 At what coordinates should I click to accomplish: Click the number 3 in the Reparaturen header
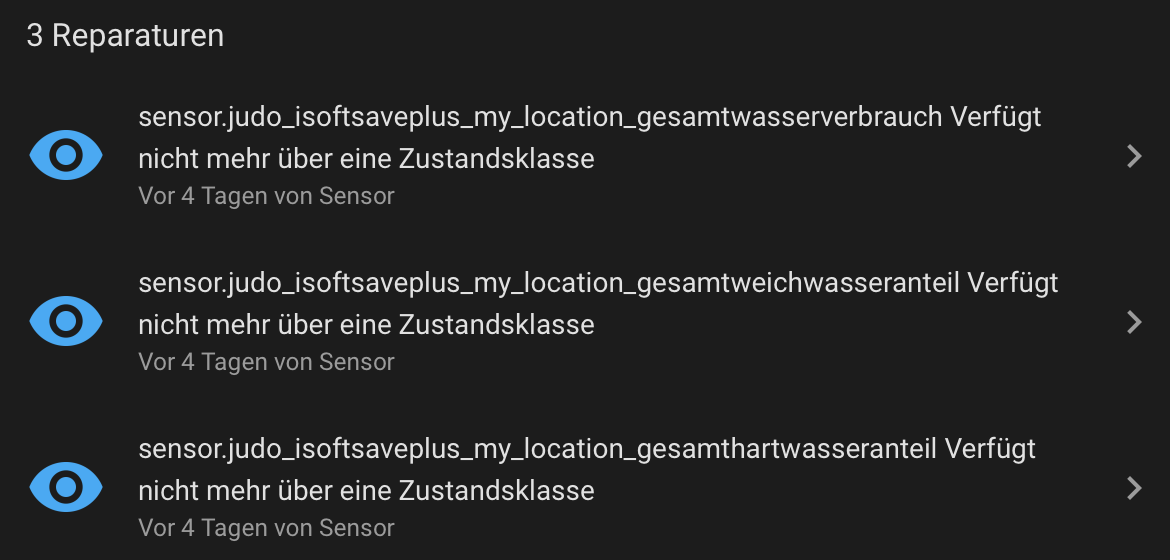tap(35, 36)
